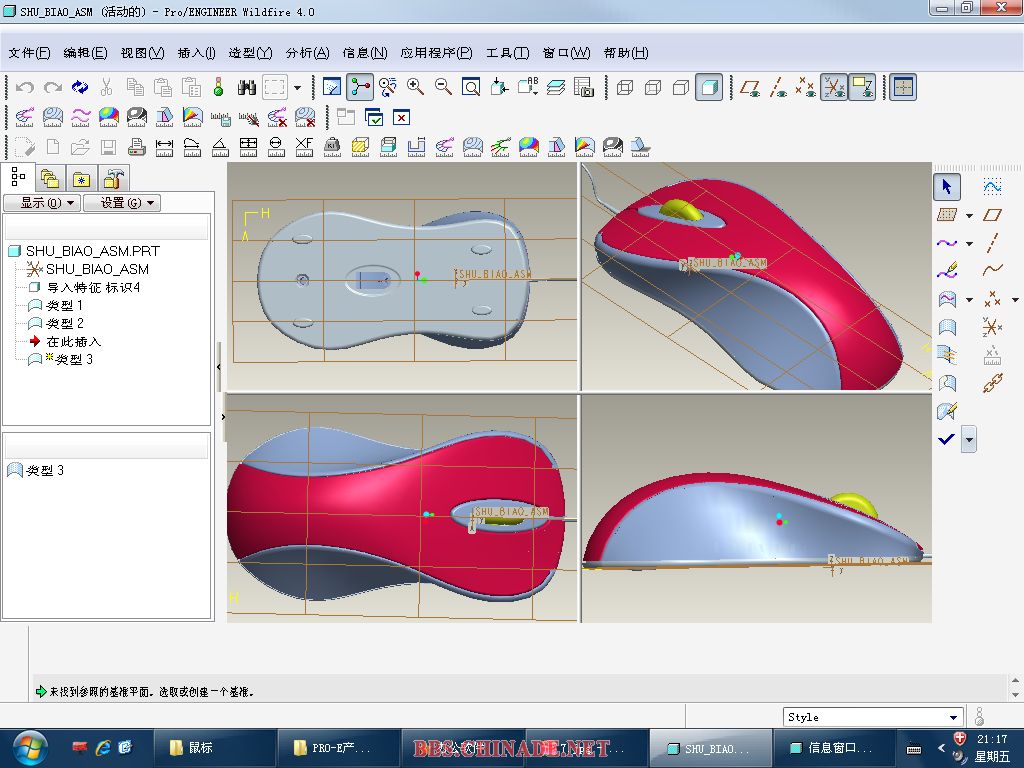
Task: Open the 设置 dropdown in model tree
Action: pyautogui.click(x=121, y=203)
